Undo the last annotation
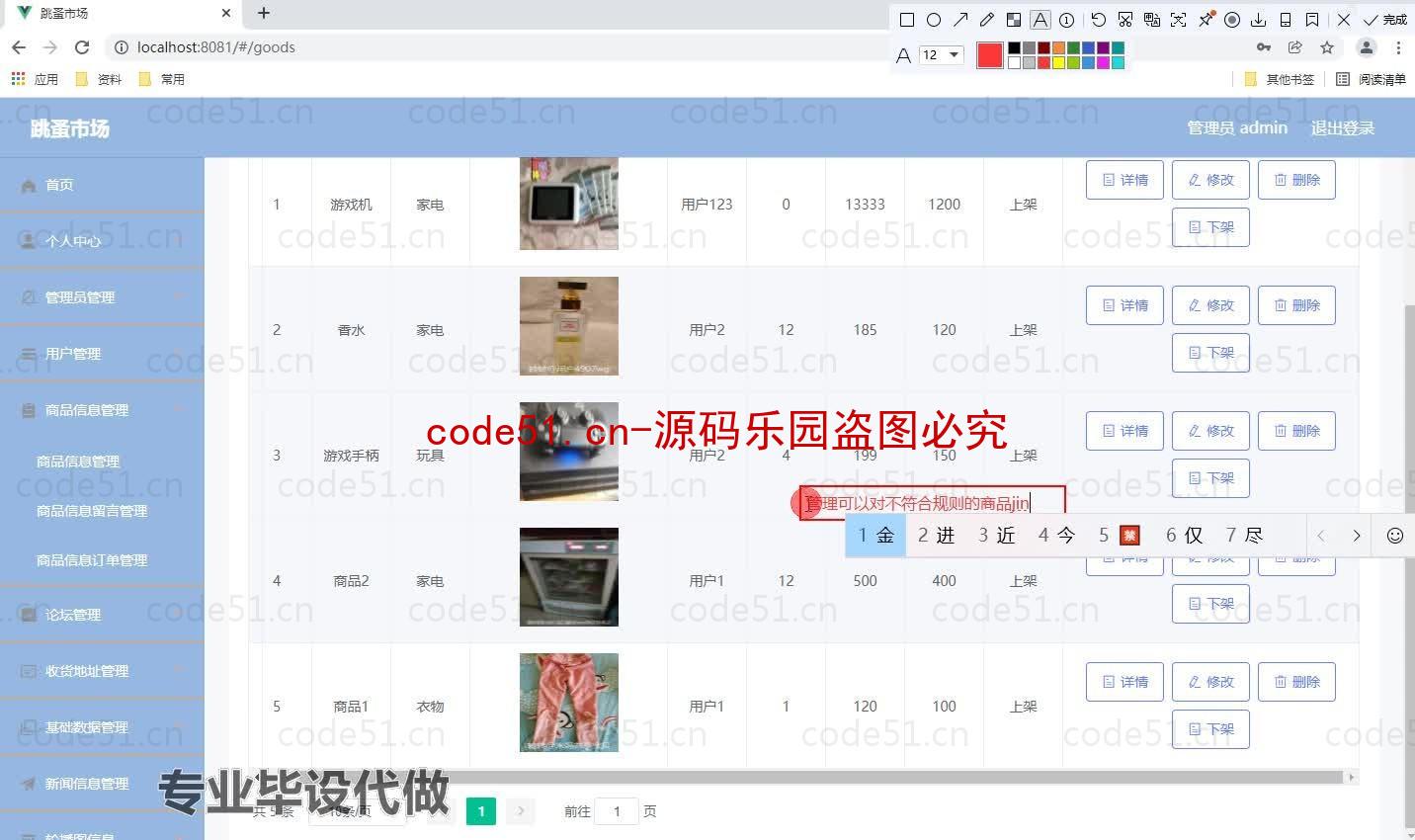Viewport: 1415px width, 840px height. (1099, 19)
